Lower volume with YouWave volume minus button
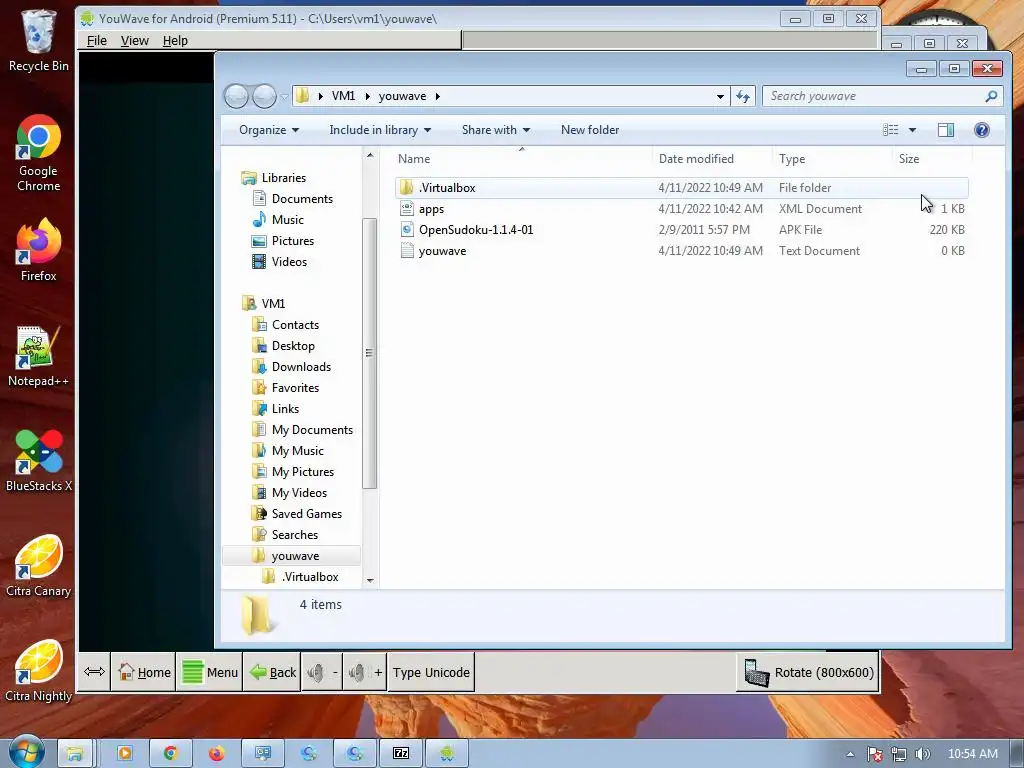The height and width of the screenshot is (768, 1024). [x=322, y=672]
